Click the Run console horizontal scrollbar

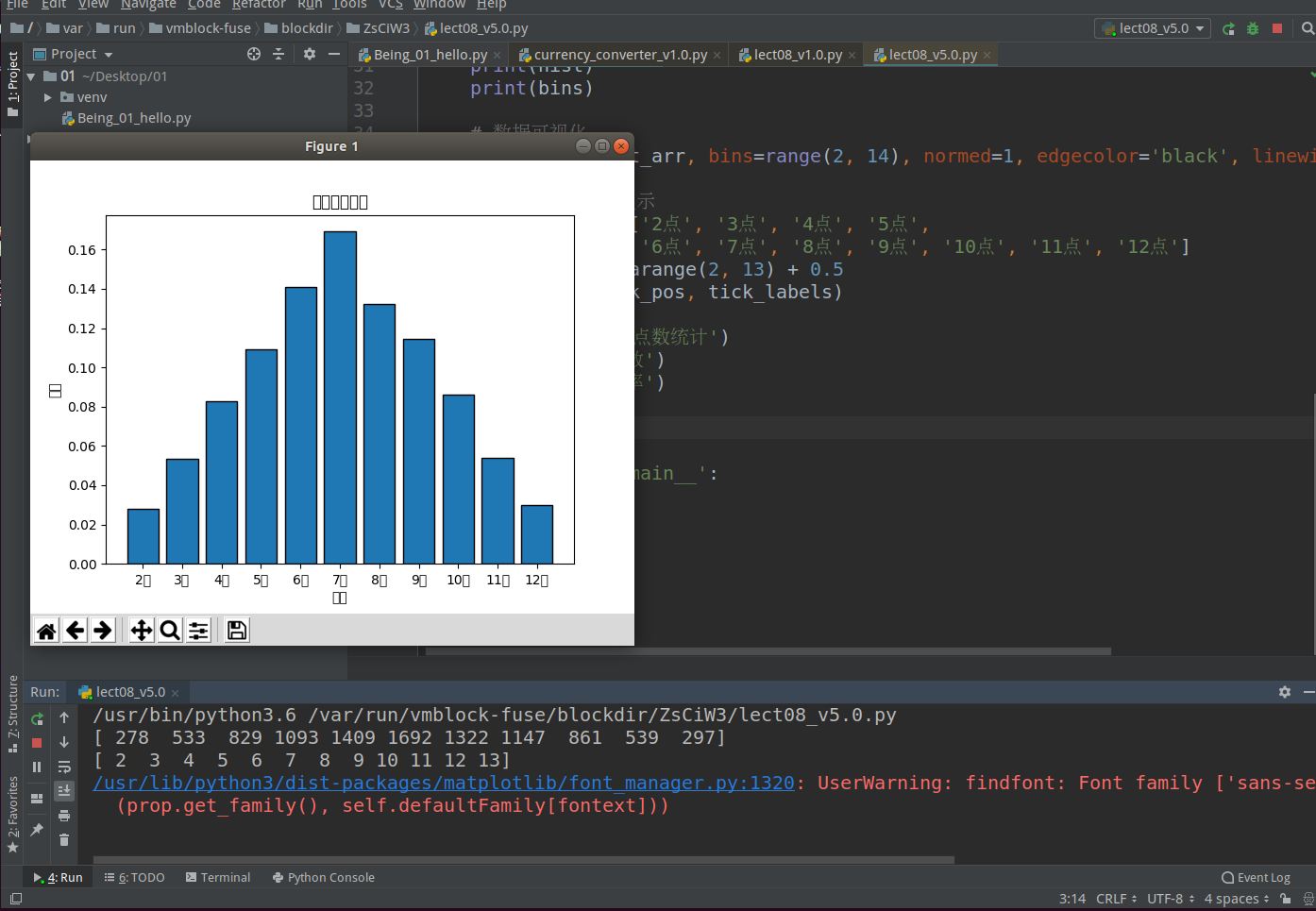[524, 859]
